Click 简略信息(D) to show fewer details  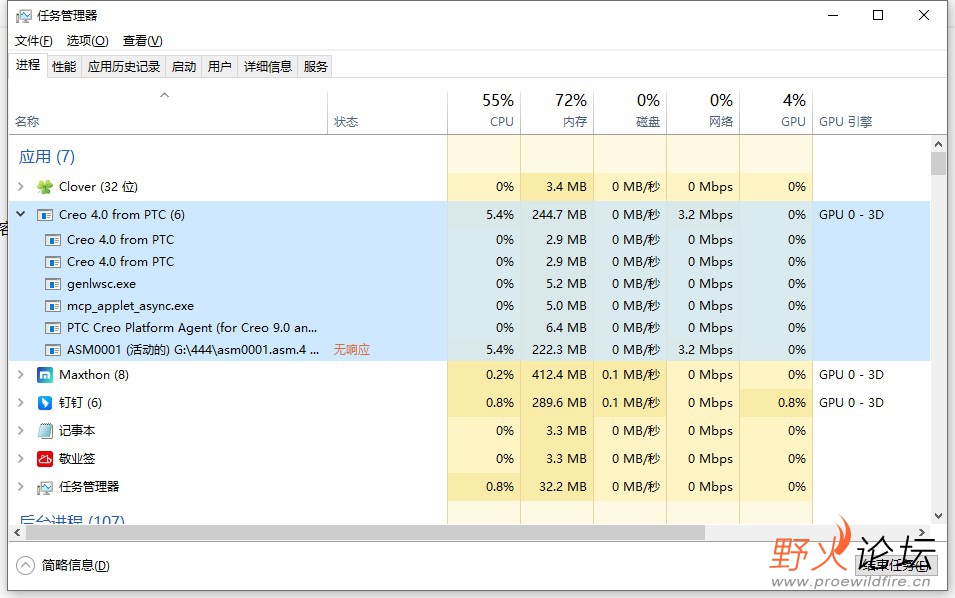[x=76, y=566]
